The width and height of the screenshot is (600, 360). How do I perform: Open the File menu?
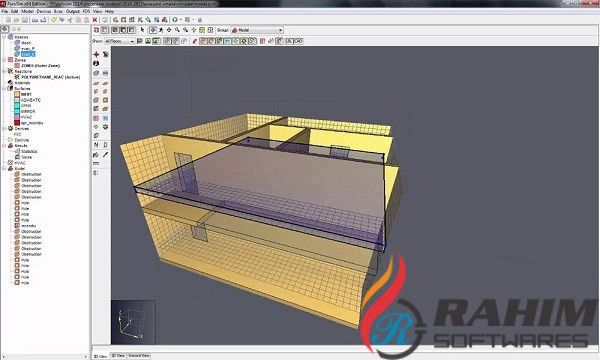(5, 11)
